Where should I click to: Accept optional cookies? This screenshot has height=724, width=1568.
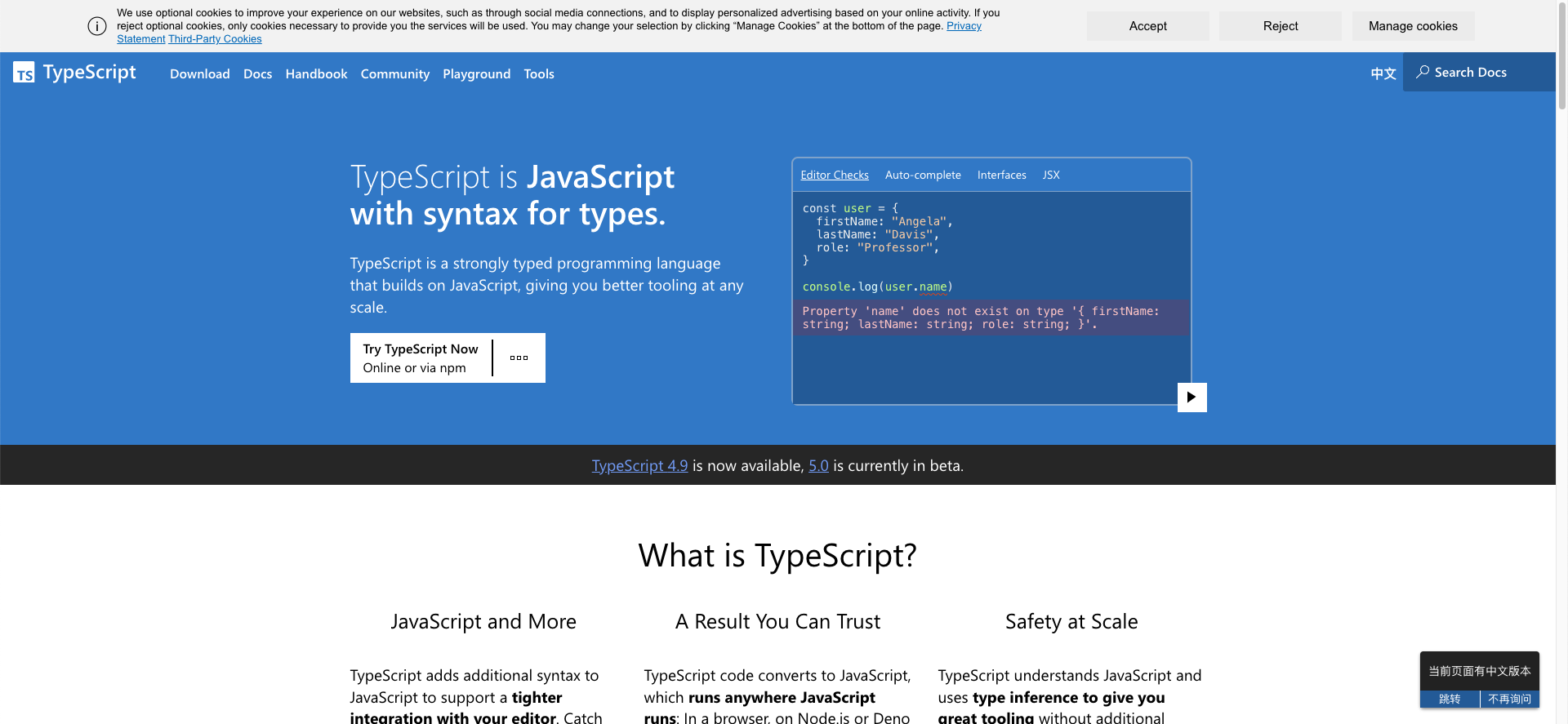1147,26
